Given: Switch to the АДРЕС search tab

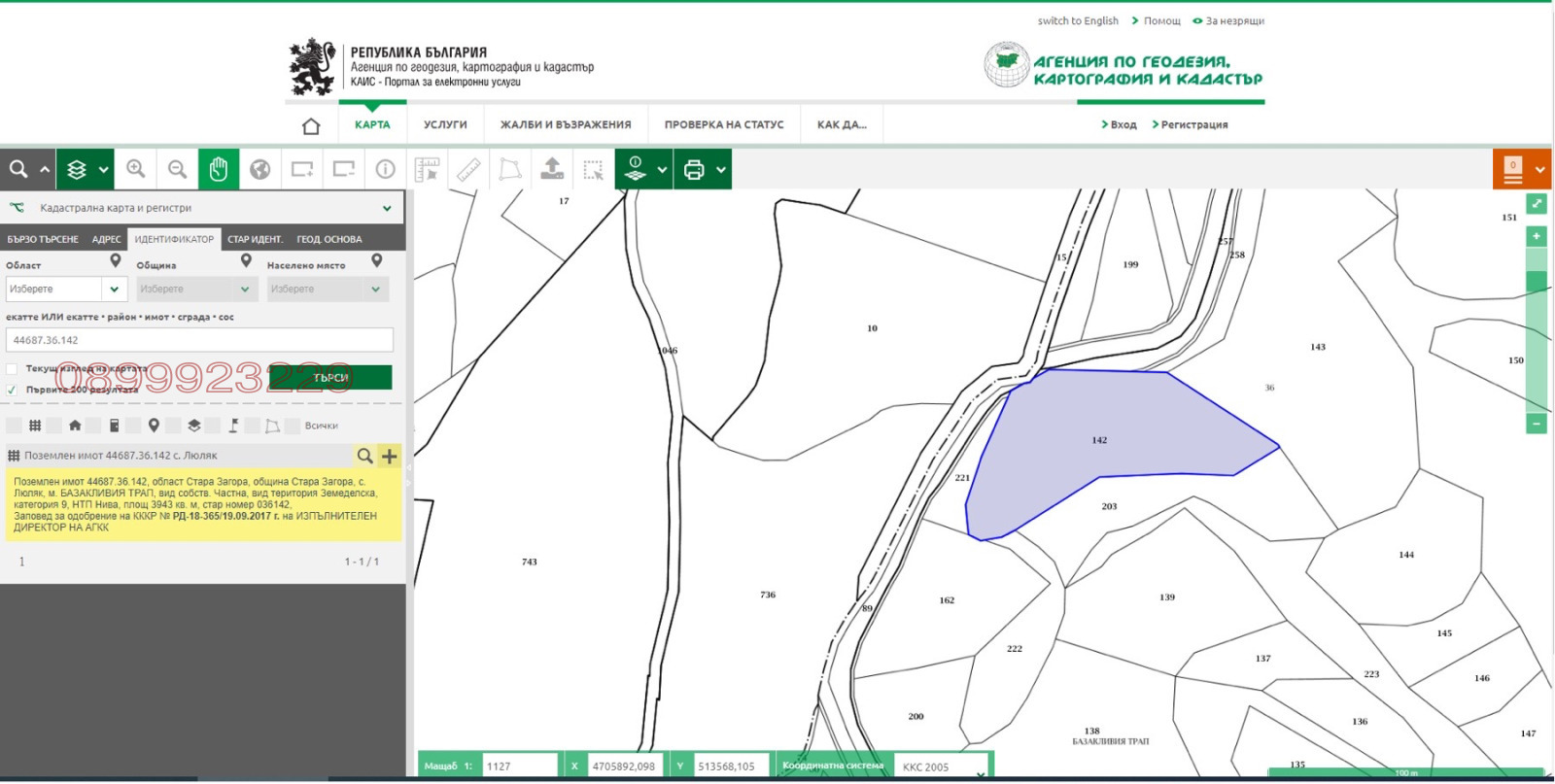Looking at the screenshot, I should point(107,239).
